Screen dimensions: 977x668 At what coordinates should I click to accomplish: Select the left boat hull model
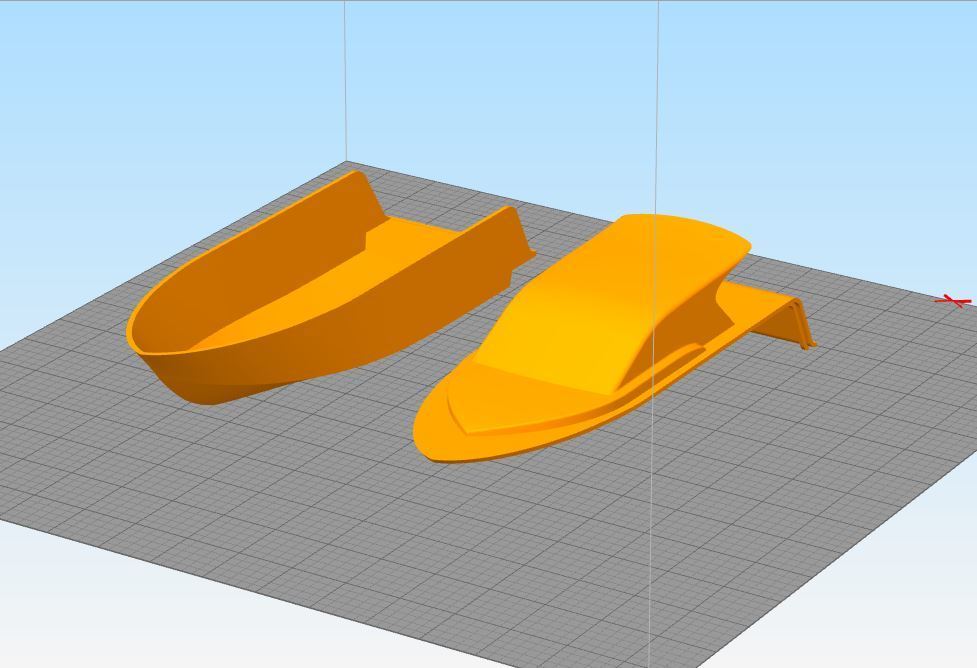click(300, 300)
